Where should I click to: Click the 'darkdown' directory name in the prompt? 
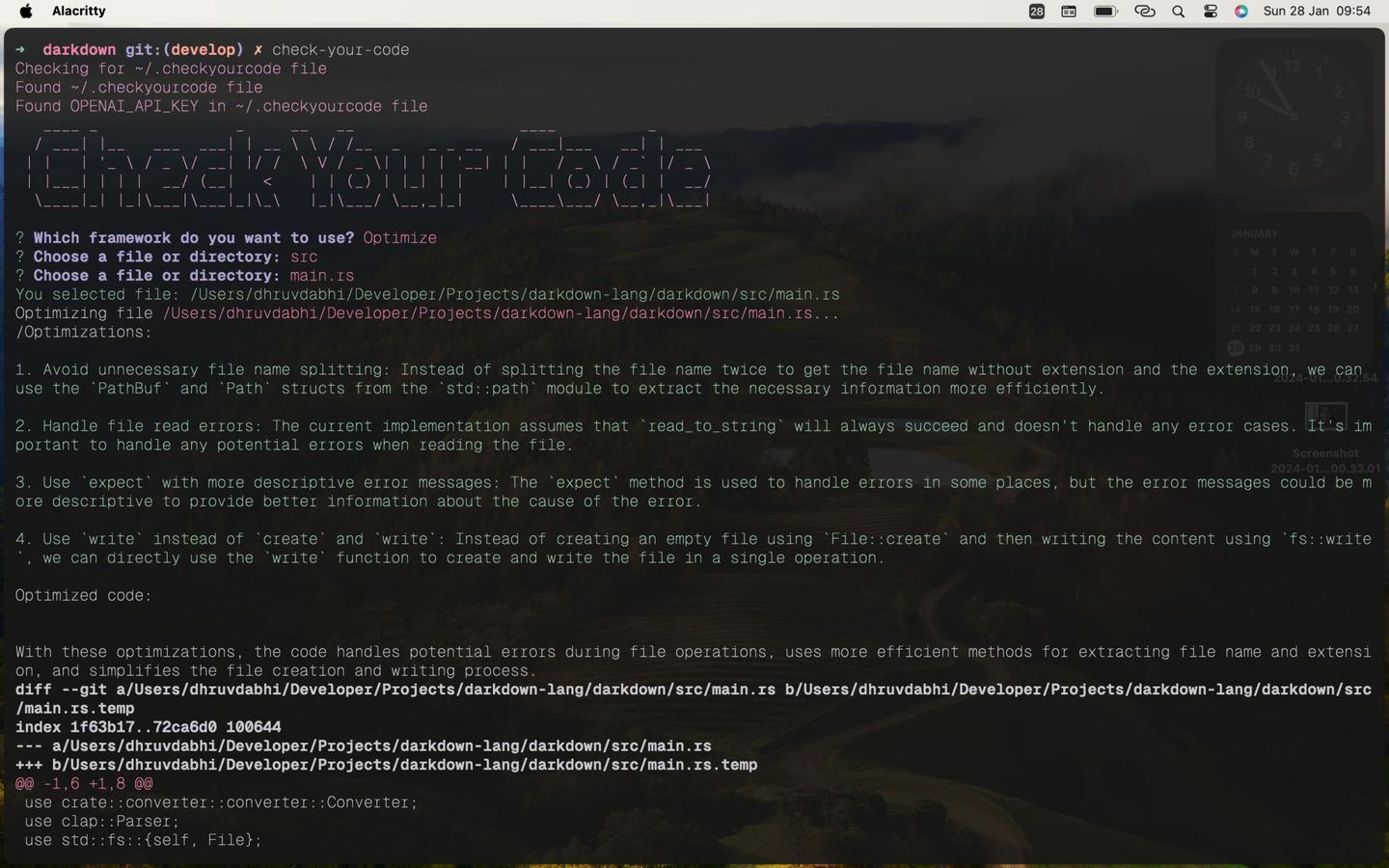point(79,50)
